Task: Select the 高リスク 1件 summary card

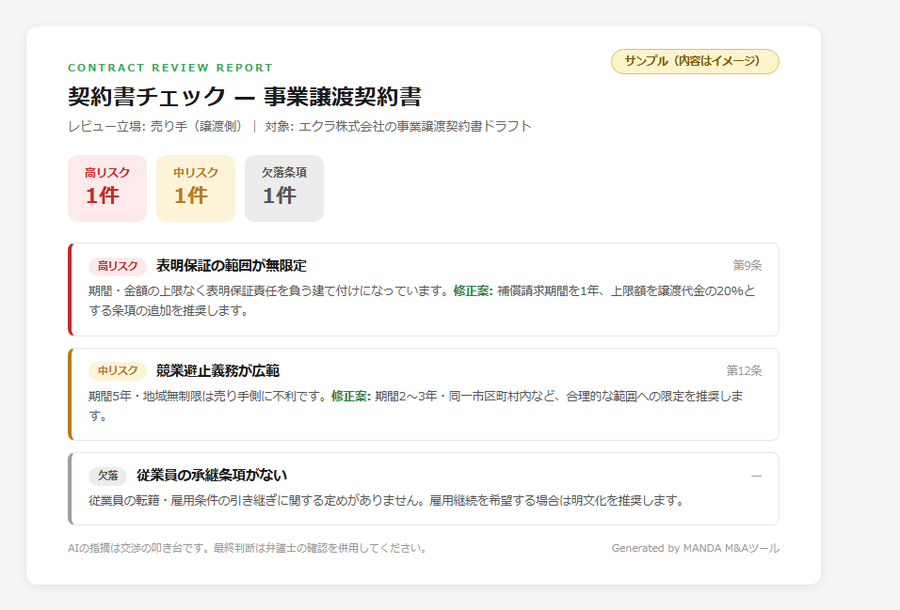Action: pos(107,188)
